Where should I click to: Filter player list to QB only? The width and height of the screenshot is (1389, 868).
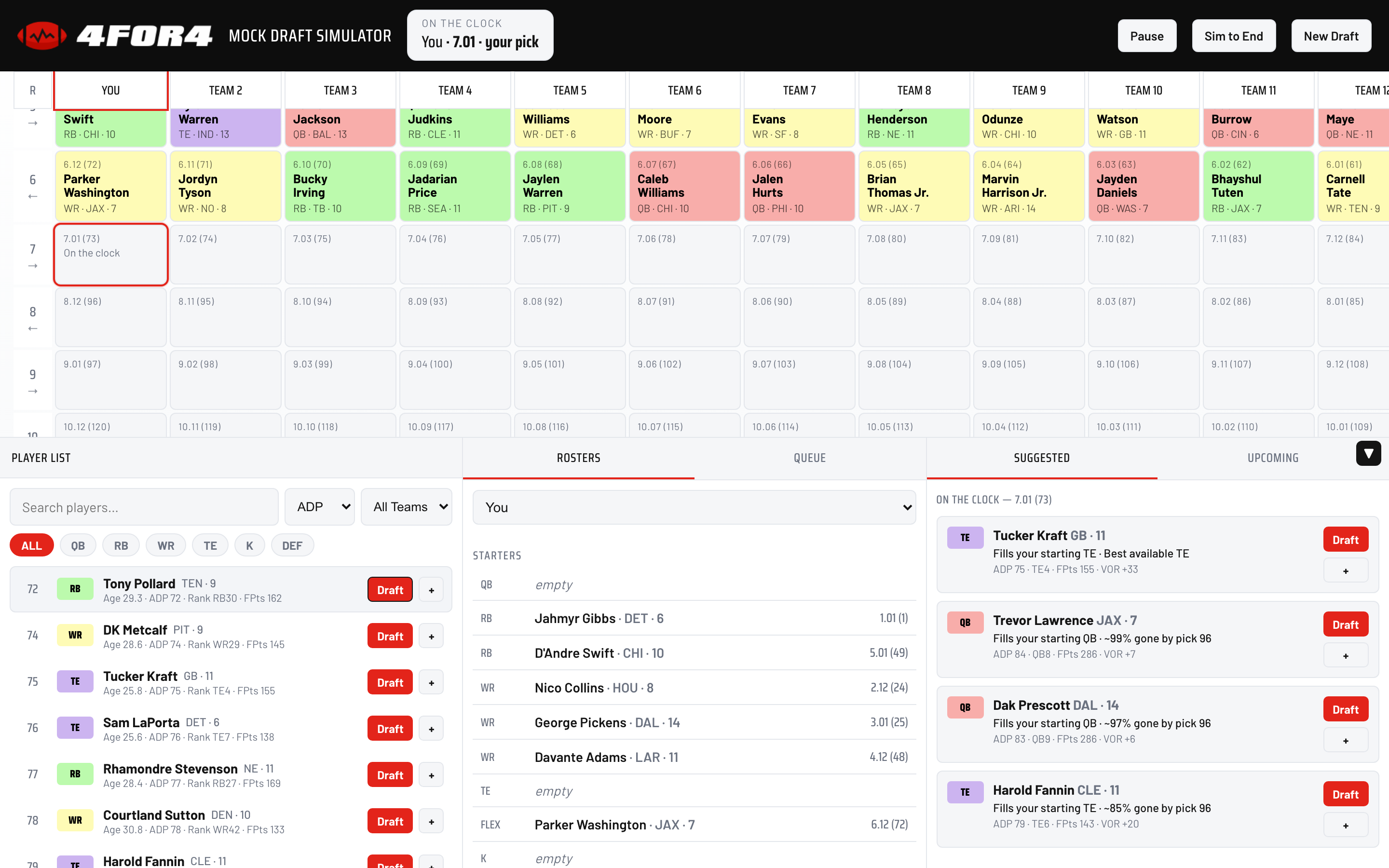[x=78, y=545]
